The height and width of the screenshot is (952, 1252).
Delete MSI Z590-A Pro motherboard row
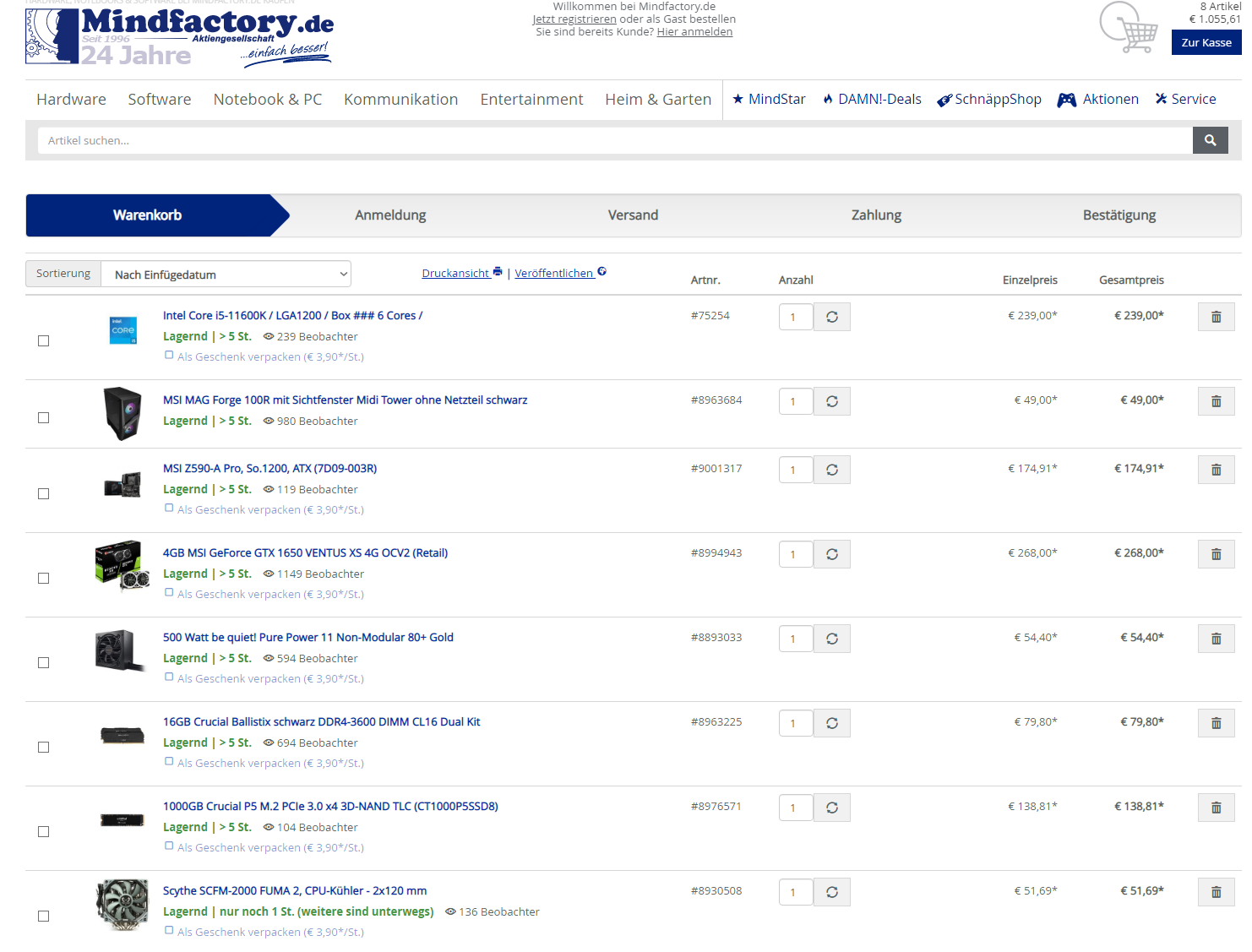click(x=1216, y=470)
